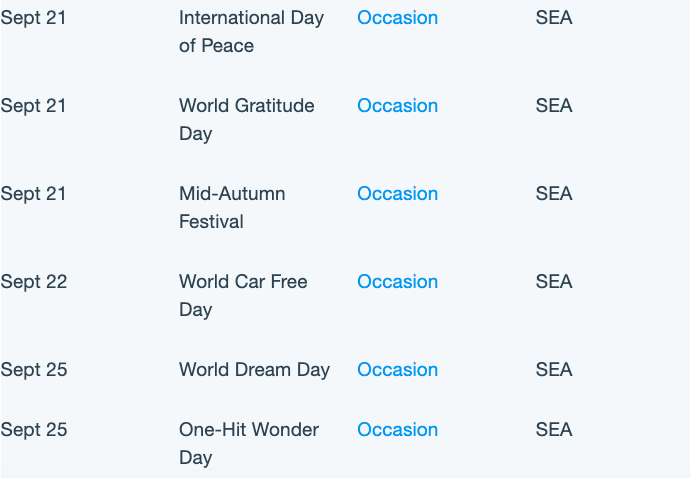Click the Occasion link for World Car Free Day
The width and height of the screenshot is (691, 478).
[x=397, y=282]
